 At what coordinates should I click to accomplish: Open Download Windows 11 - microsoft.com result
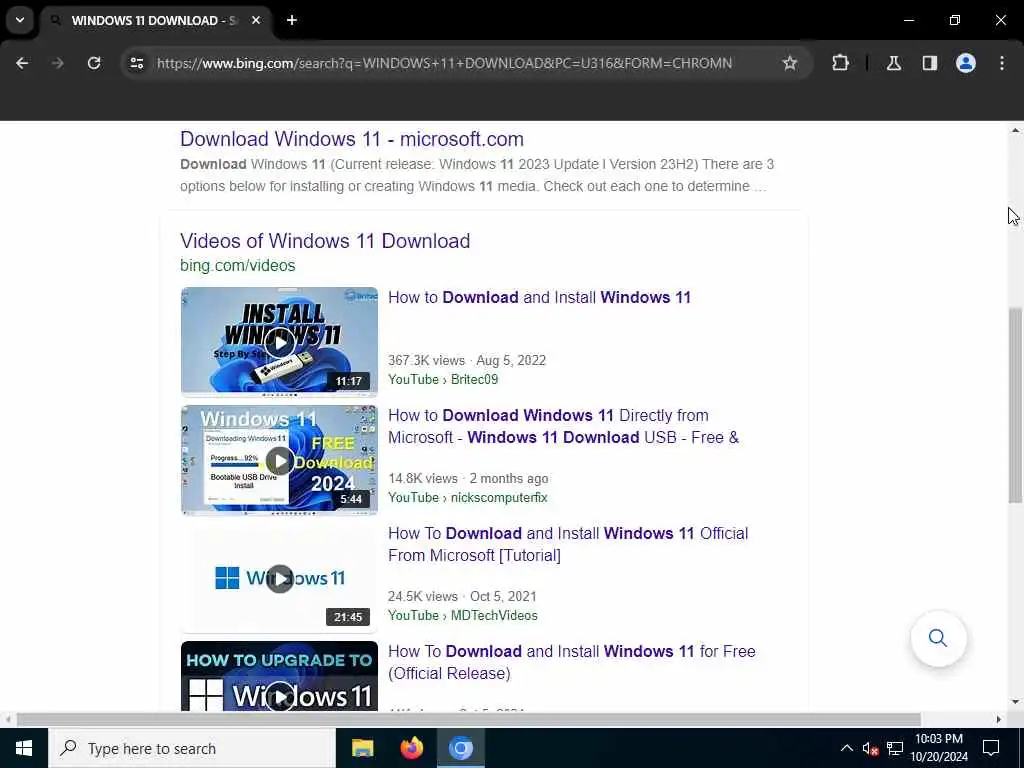[x=352, y=139]
